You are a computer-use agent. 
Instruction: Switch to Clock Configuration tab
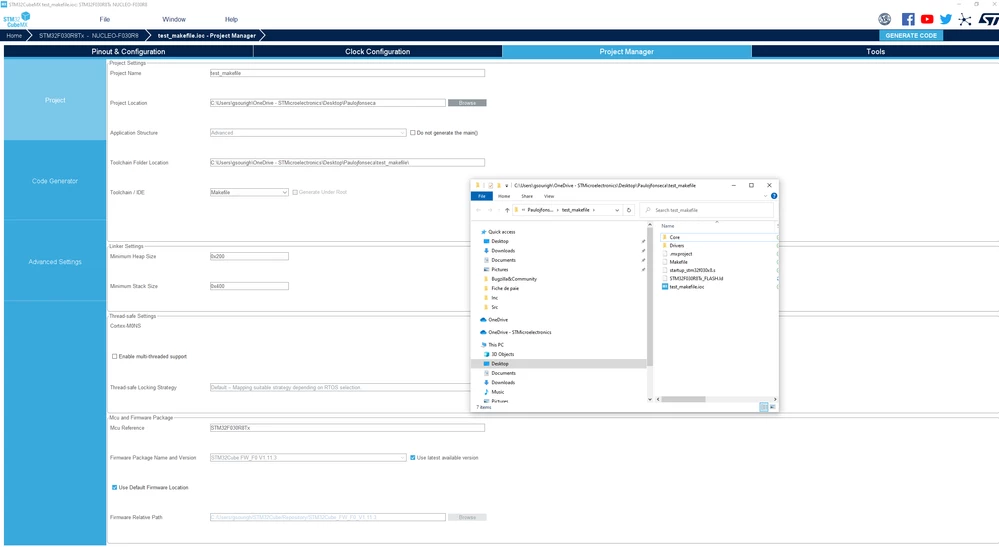[x=377, y=52]
